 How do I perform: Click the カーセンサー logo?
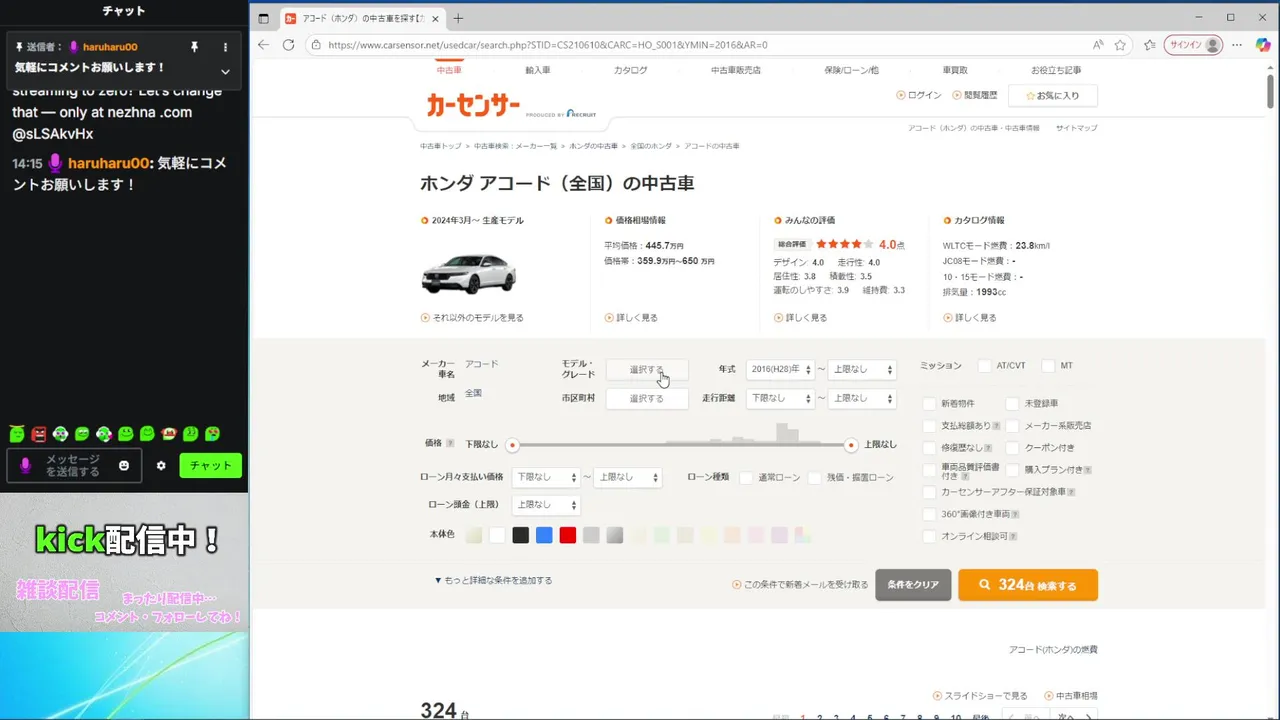474,104
